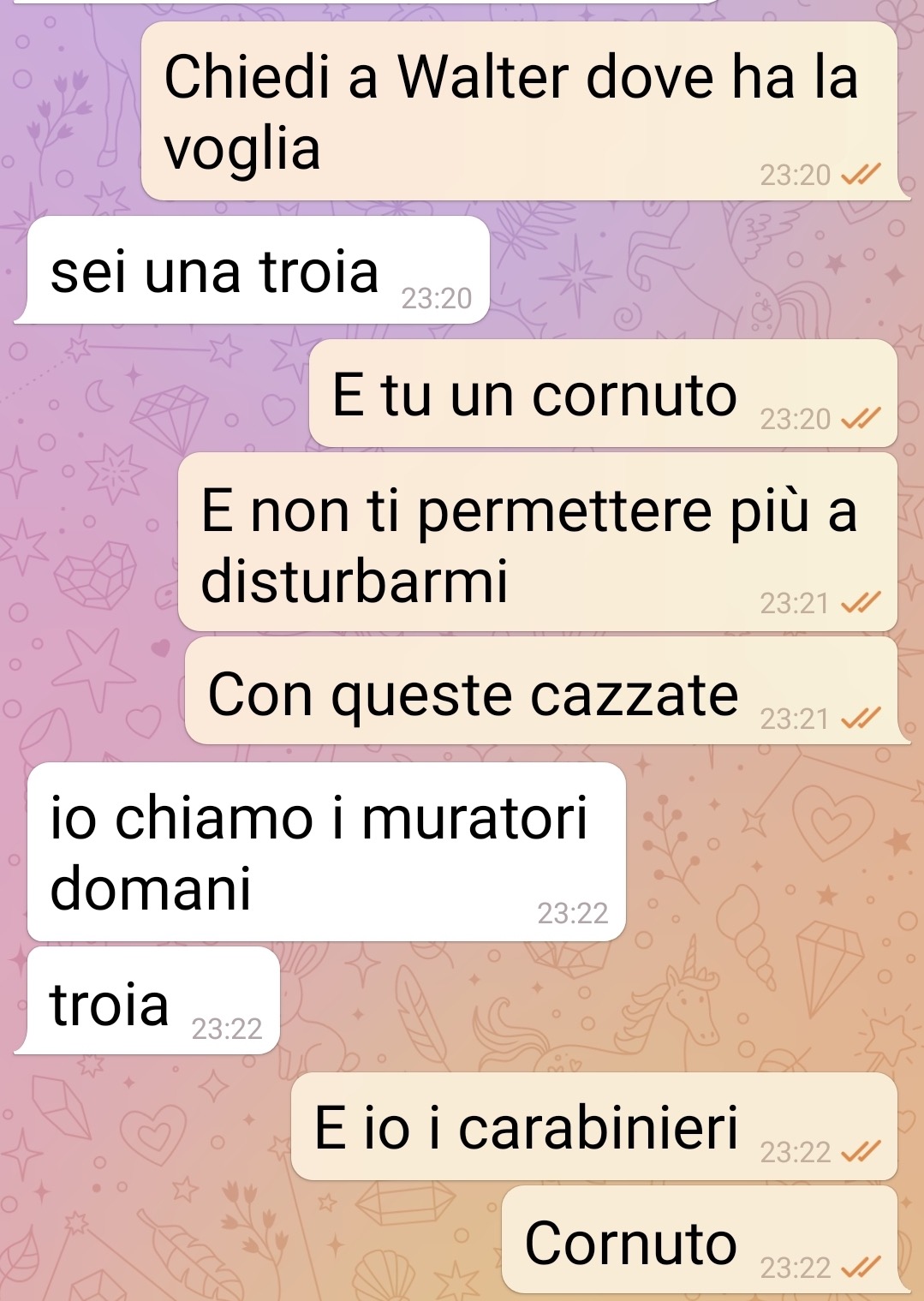Viewport: 924px width, 1301px height.
Task: Select the received 'sei una troia' message
Action: click(x=258, y=271)
